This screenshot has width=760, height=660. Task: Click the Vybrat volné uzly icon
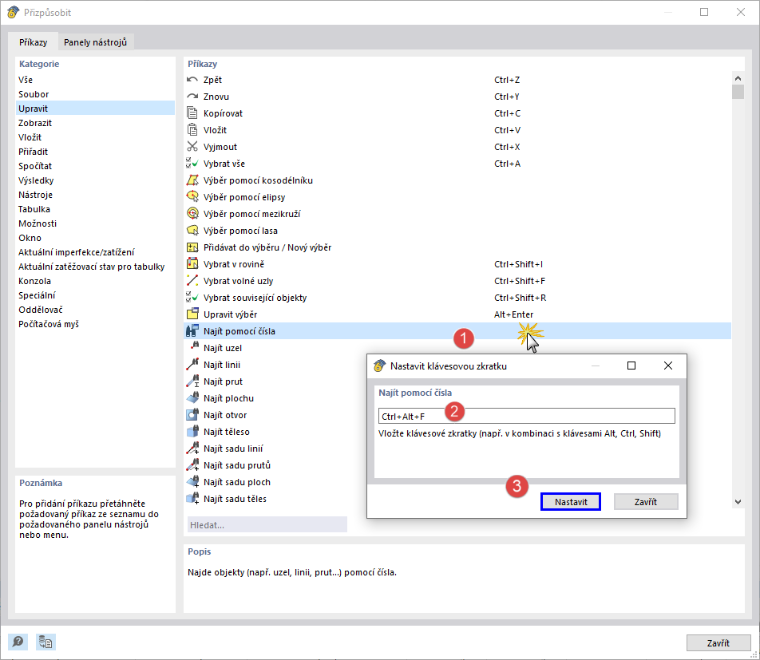(192, 281)
